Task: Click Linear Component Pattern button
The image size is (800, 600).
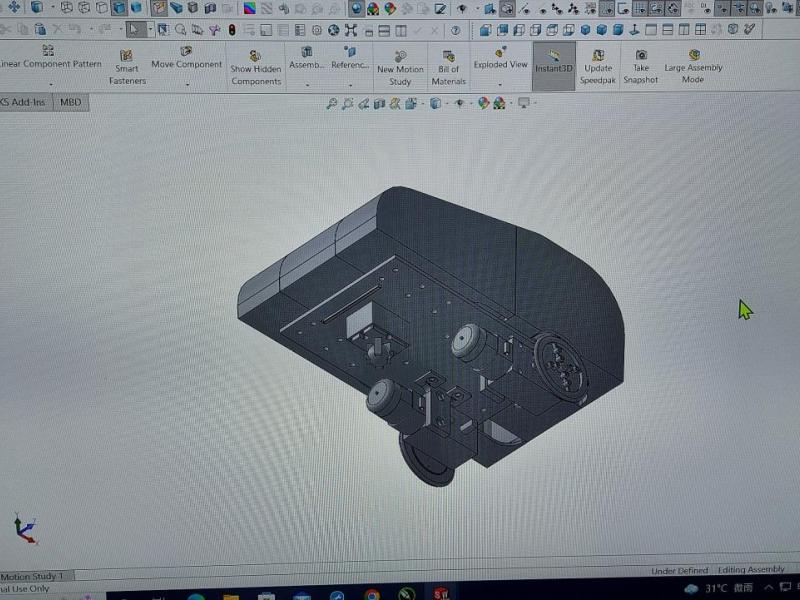Action: [51, 58]
